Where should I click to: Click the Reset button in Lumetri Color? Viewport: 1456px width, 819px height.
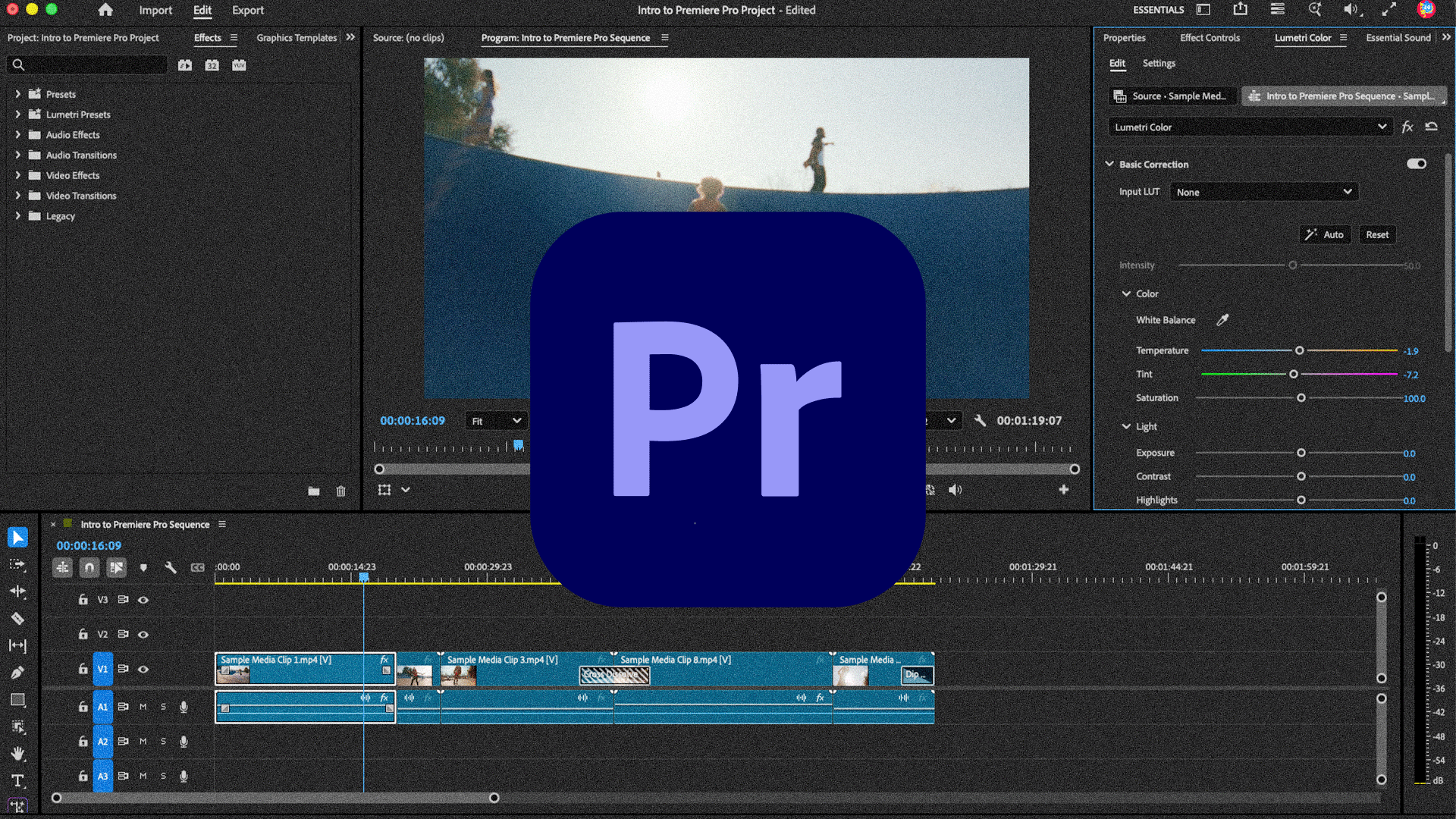pos(1377,235)
